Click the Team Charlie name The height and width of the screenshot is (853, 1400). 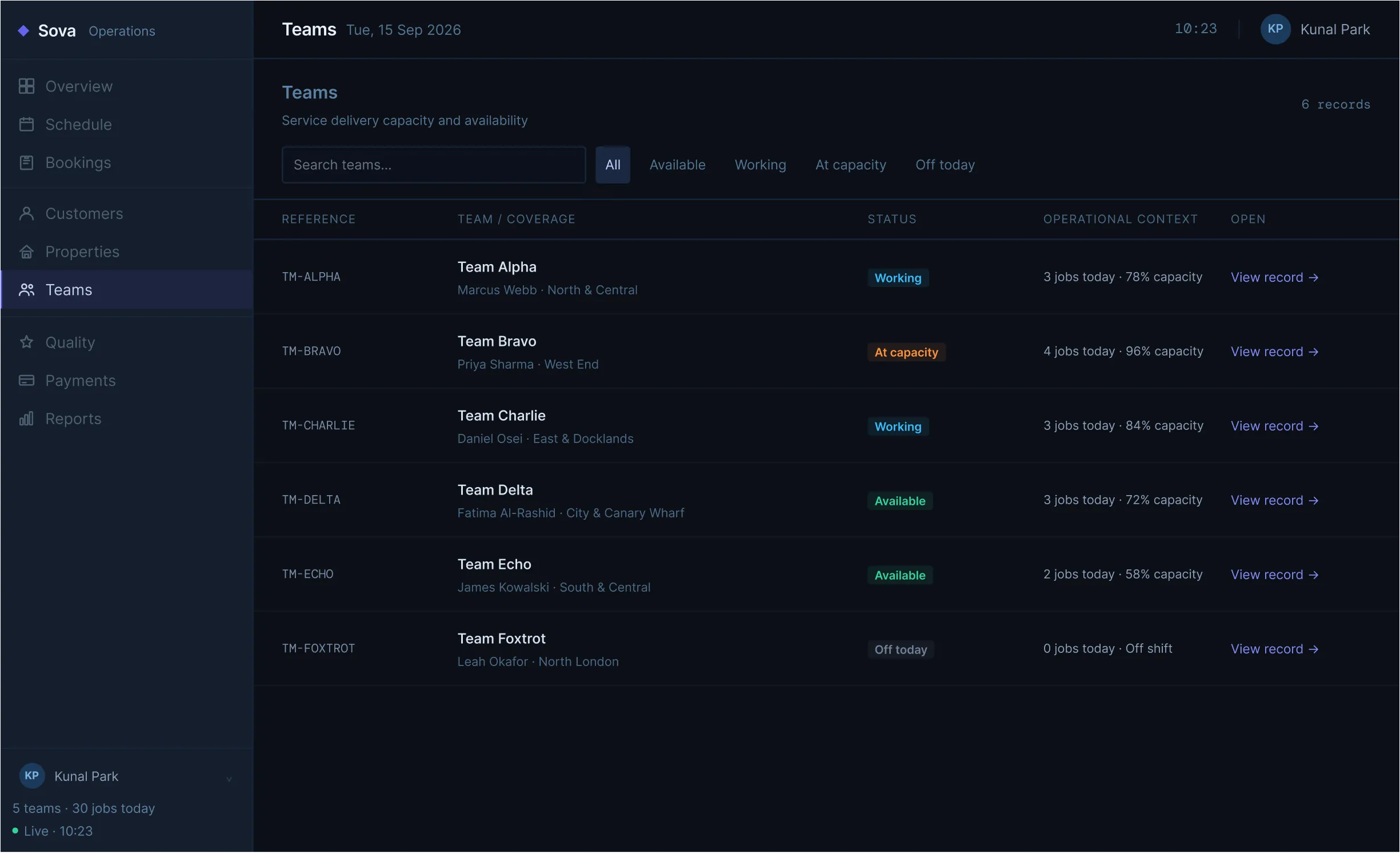(x=501, y=416)
